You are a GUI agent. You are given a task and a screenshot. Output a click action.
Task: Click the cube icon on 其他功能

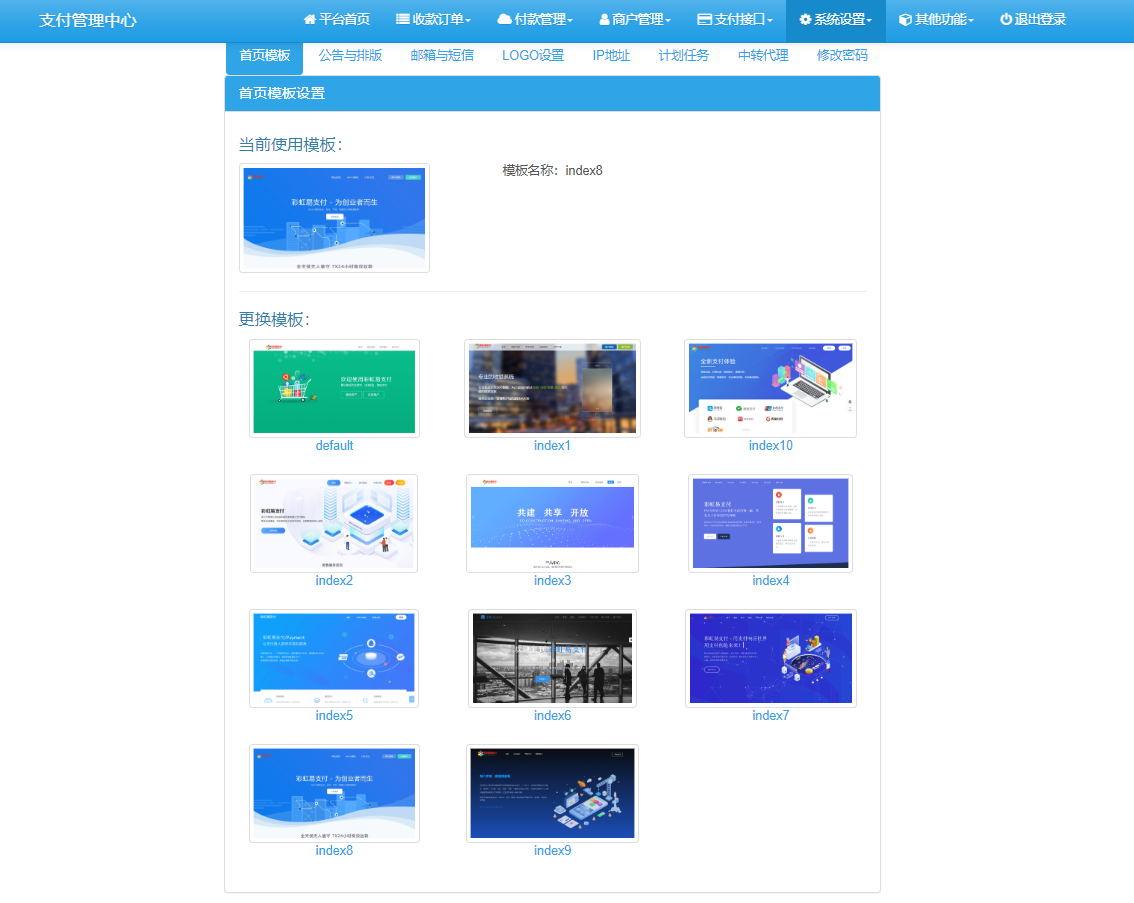point(905,20)
